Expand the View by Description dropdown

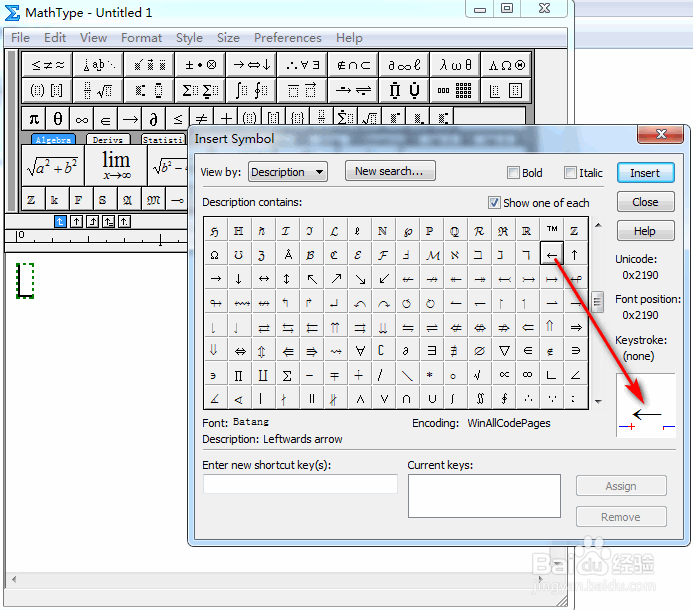(x=288, y=172)
